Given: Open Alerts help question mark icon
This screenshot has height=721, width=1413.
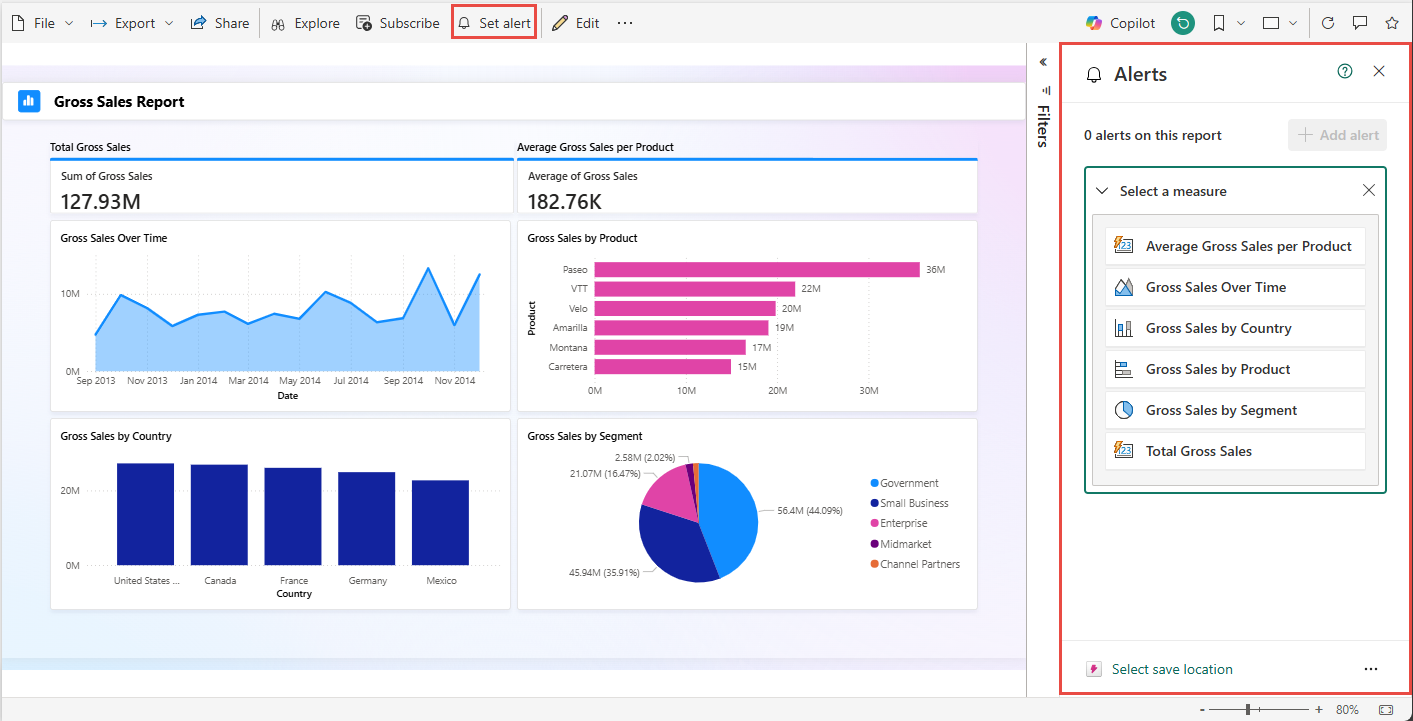Looking at the screenshot, I should click(1345, 71).
